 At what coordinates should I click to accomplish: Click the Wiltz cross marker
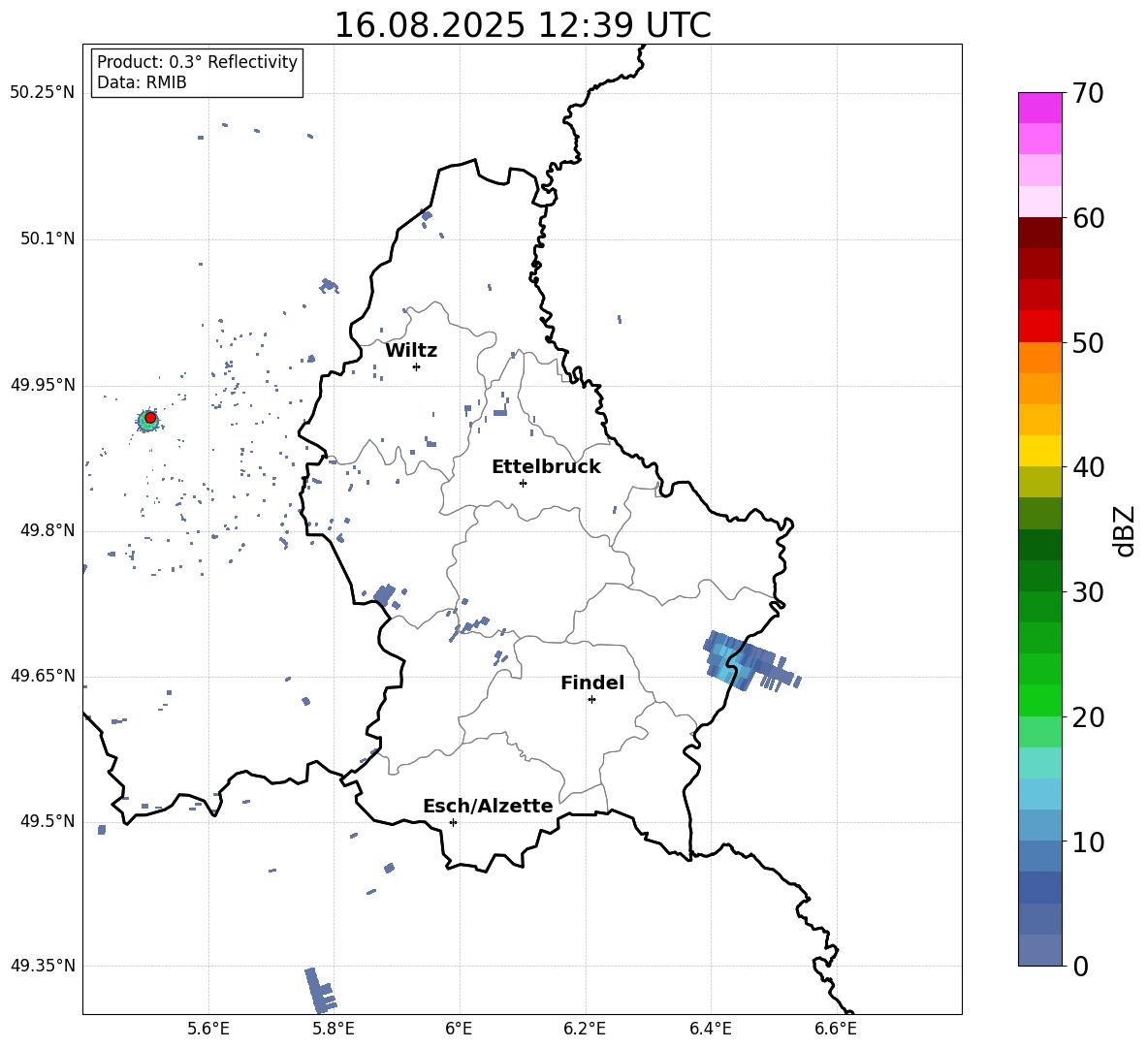[416, 366]
